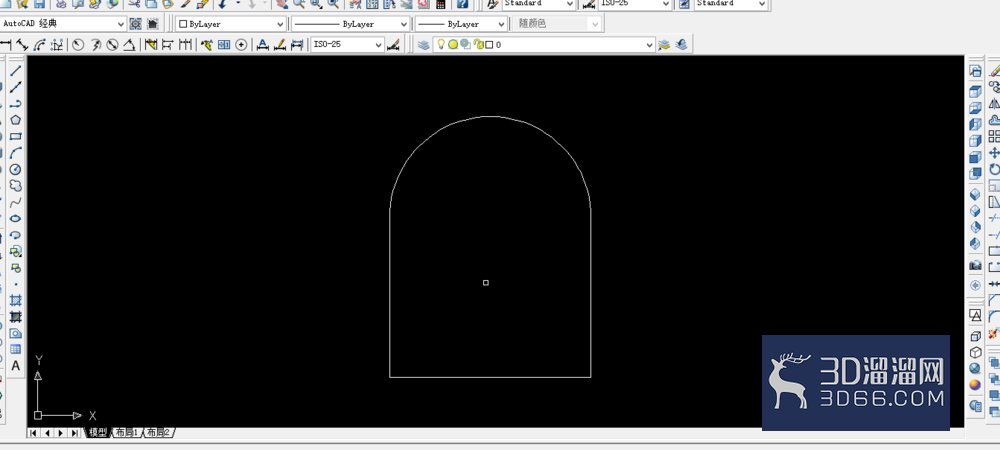1000x450 pixels.
Task: Expand the ByLayer linetype dropdown
Action: pyautogui.click(x=350, y=24)
